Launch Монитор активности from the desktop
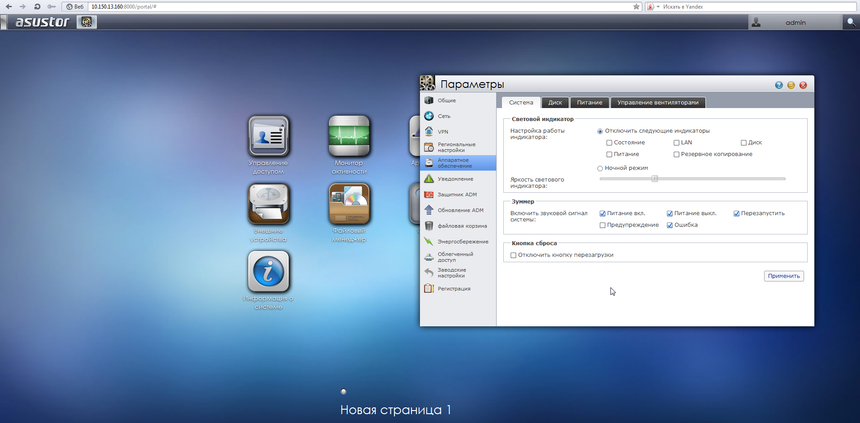860x423 pixels. pyautogui.click(x=349, y=138)
